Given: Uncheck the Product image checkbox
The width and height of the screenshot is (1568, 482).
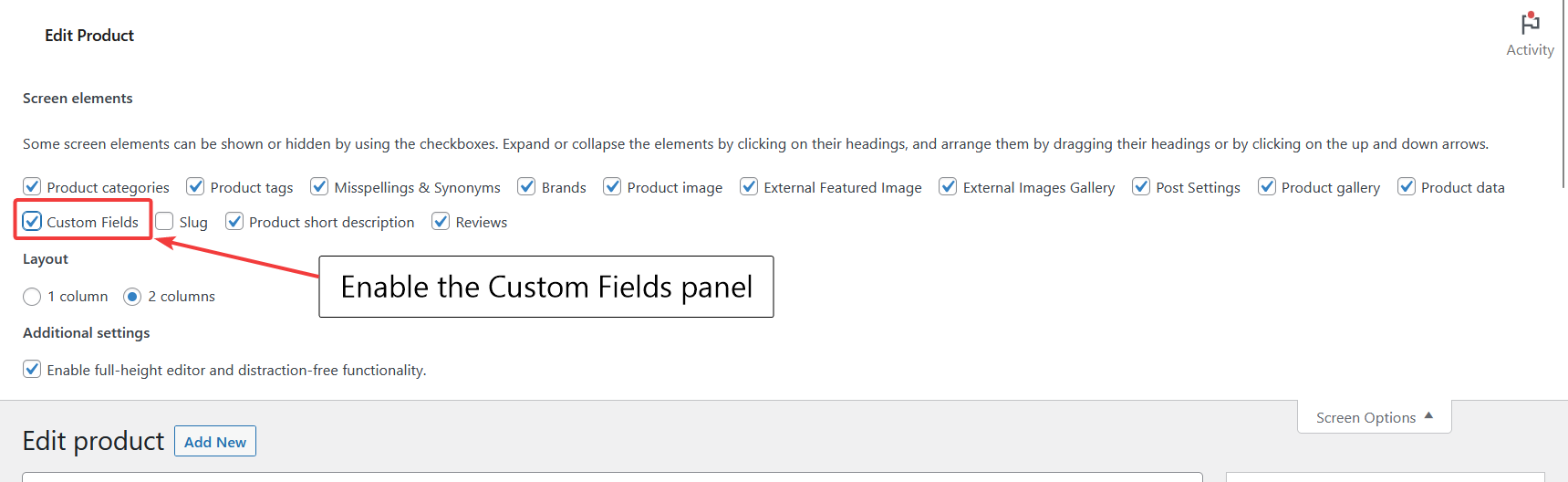Looking at the screenshot, I should click(612, 186).
